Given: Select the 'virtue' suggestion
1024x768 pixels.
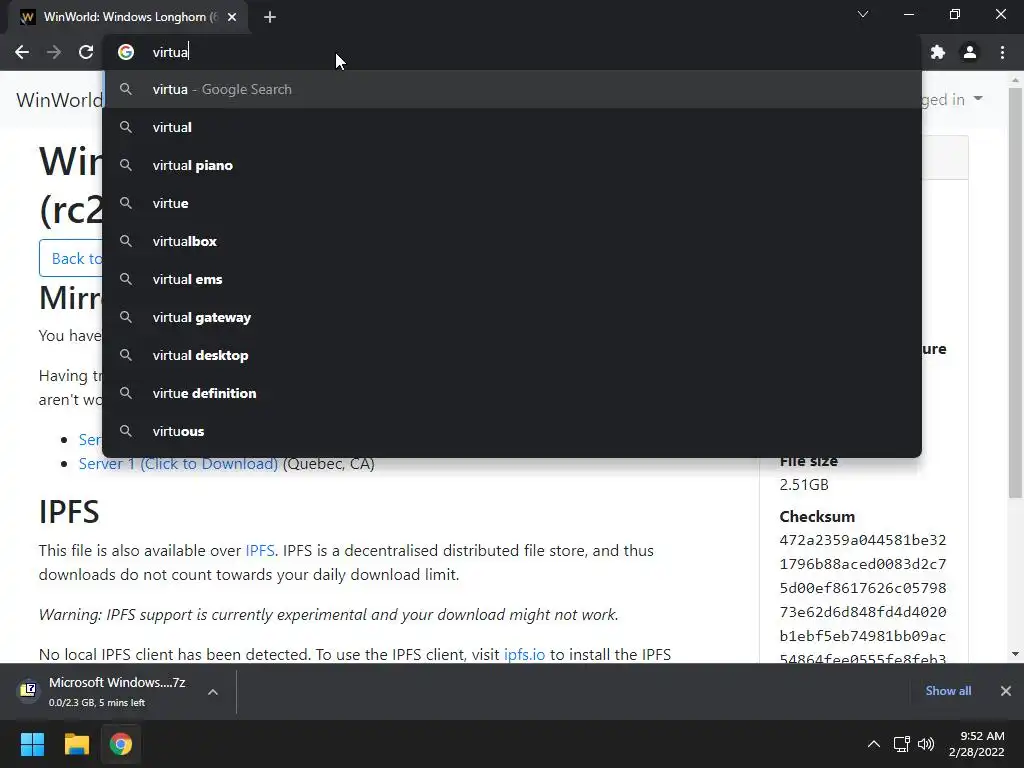Looking at the screenshot, I should tap(512, 203).
